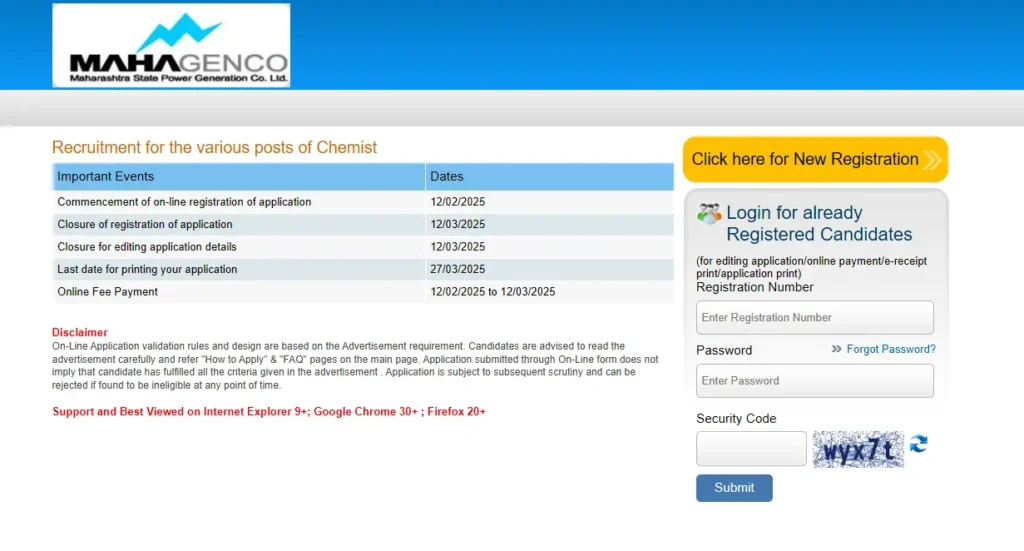The width and height of the screenshot is (1024, 551).
Task: Submit the login form
Action: tap(734, 488)
